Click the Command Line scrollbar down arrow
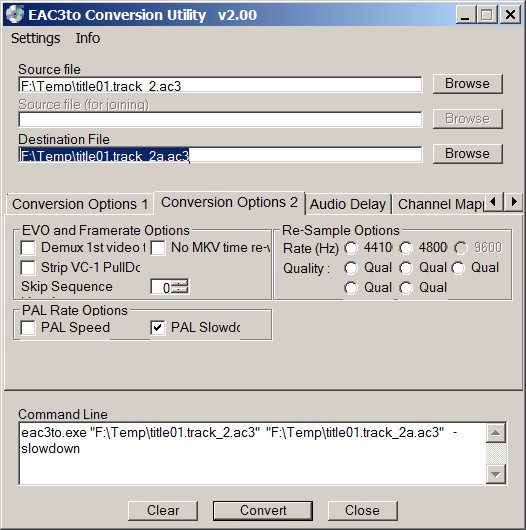Viewport: 526px width, 530px height. [496, 474]
